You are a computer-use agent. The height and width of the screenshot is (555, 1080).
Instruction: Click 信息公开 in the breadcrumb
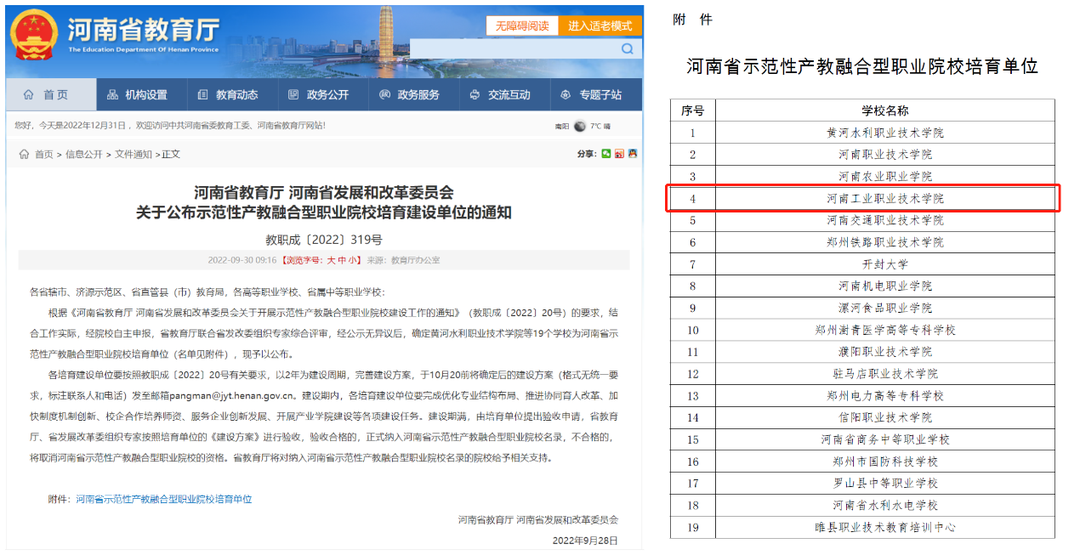(84, 154)
